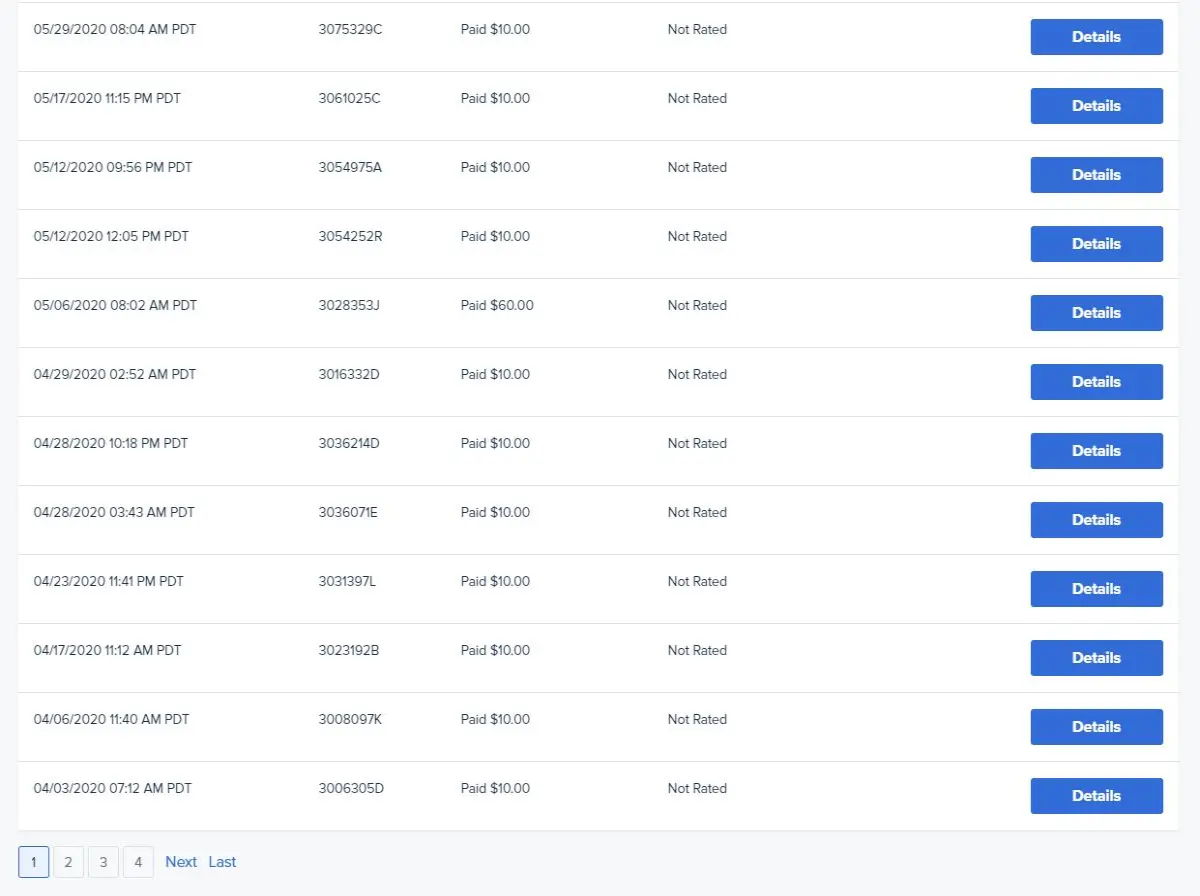This screenshot has height=896, width=1200.
Task: Click Not Rated in row 3031397L
Action: coord(697,582)
